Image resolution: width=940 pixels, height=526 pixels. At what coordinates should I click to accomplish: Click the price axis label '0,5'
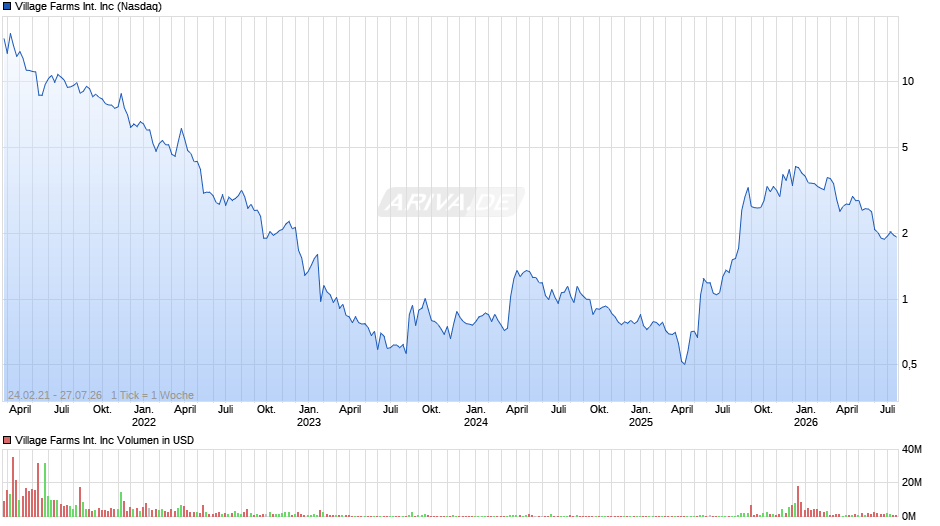[909, 365]
